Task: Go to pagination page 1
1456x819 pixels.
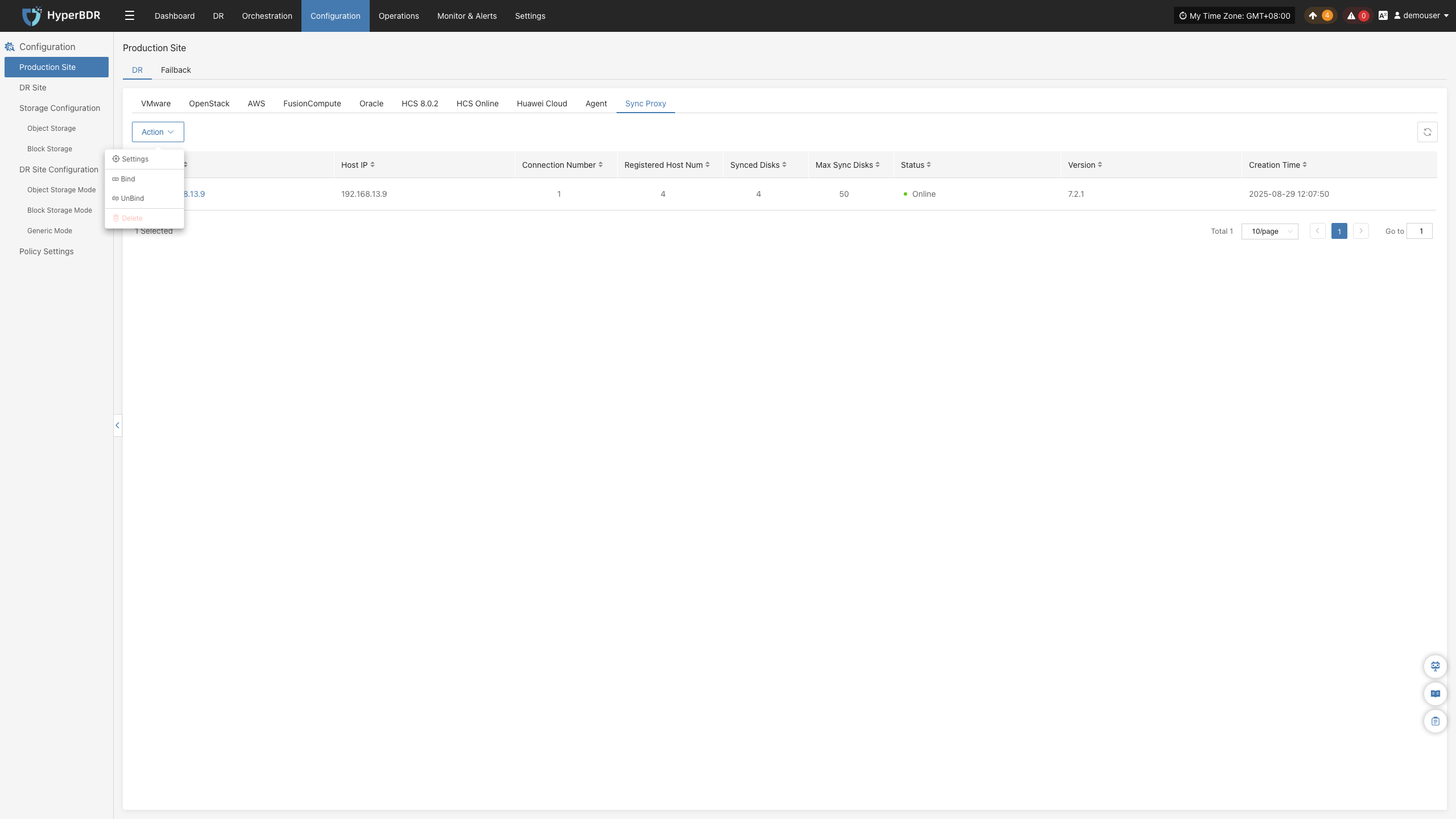Action: (1339, 231)
